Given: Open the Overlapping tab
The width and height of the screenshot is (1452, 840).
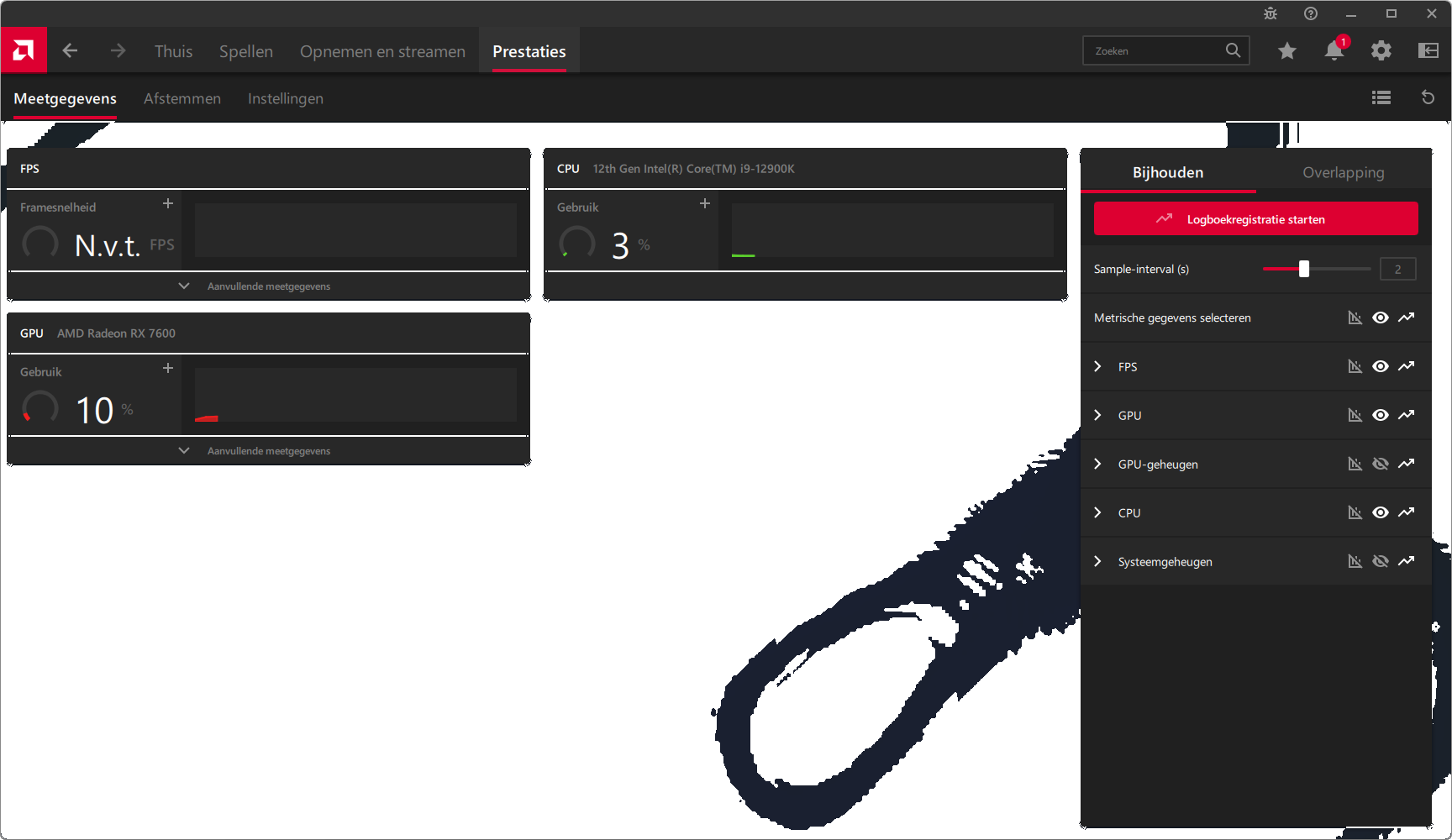Looking at the screenshot, I should tap(1343, 172).
